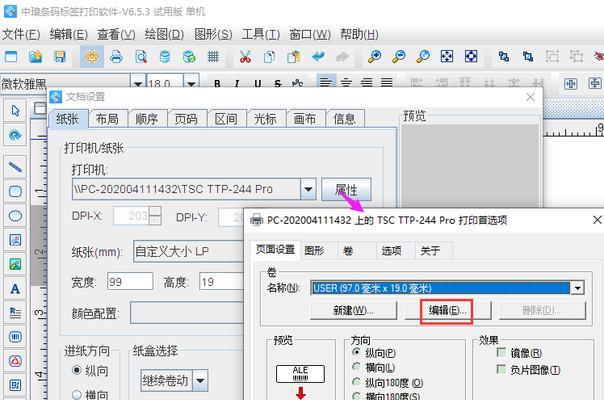Open the 窗口(W) menu
This screenshot has height=400, width=604.
point(310,34)
